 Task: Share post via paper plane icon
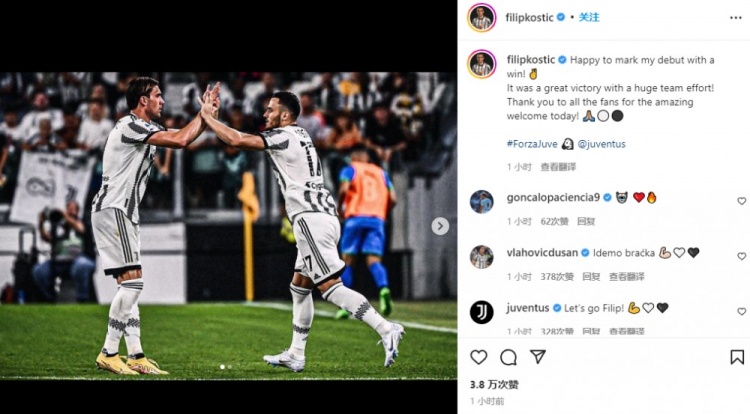point(538,357)
